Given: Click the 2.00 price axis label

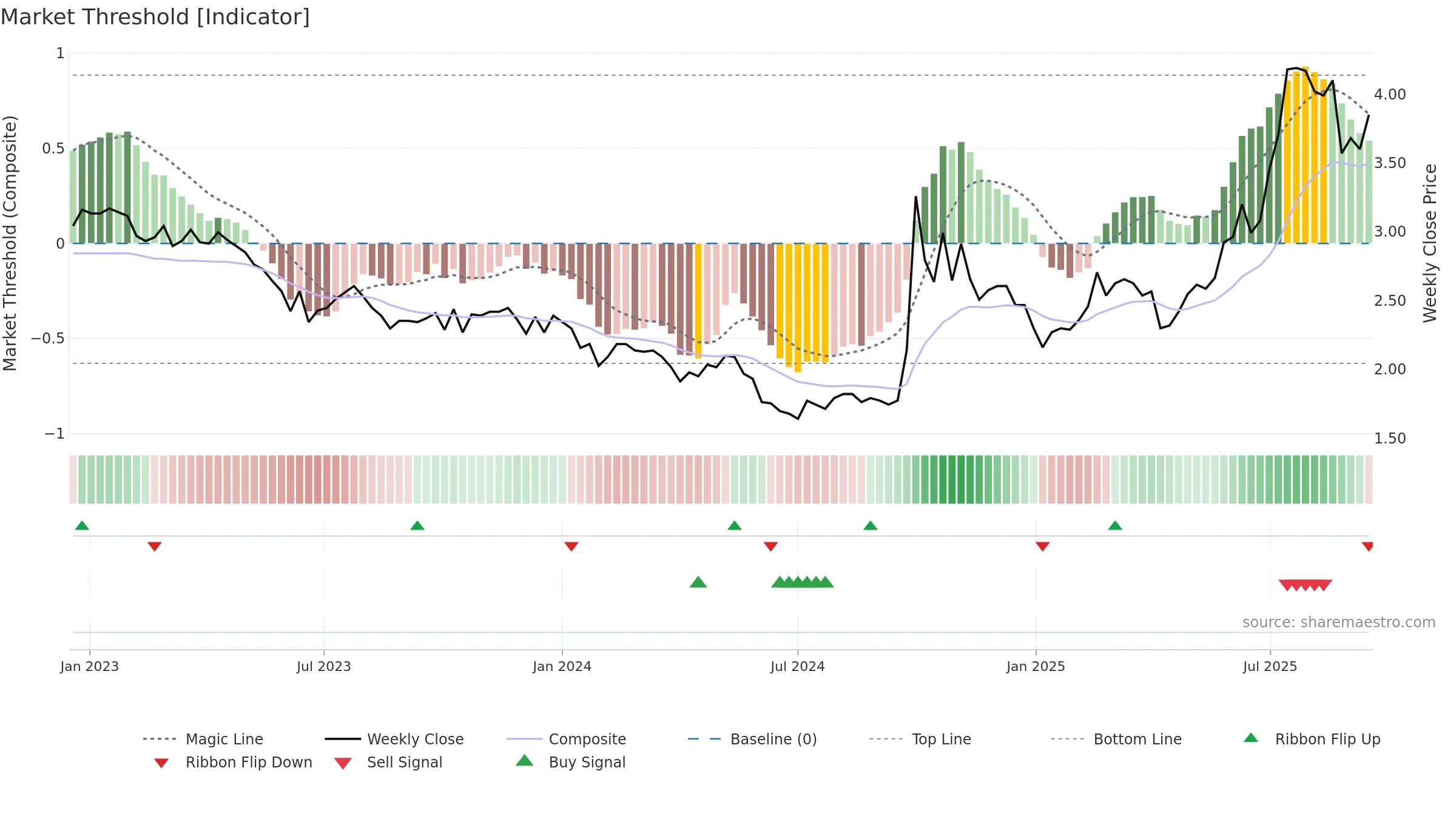Looking at the screenshot, I should [x=1390, y=369].
